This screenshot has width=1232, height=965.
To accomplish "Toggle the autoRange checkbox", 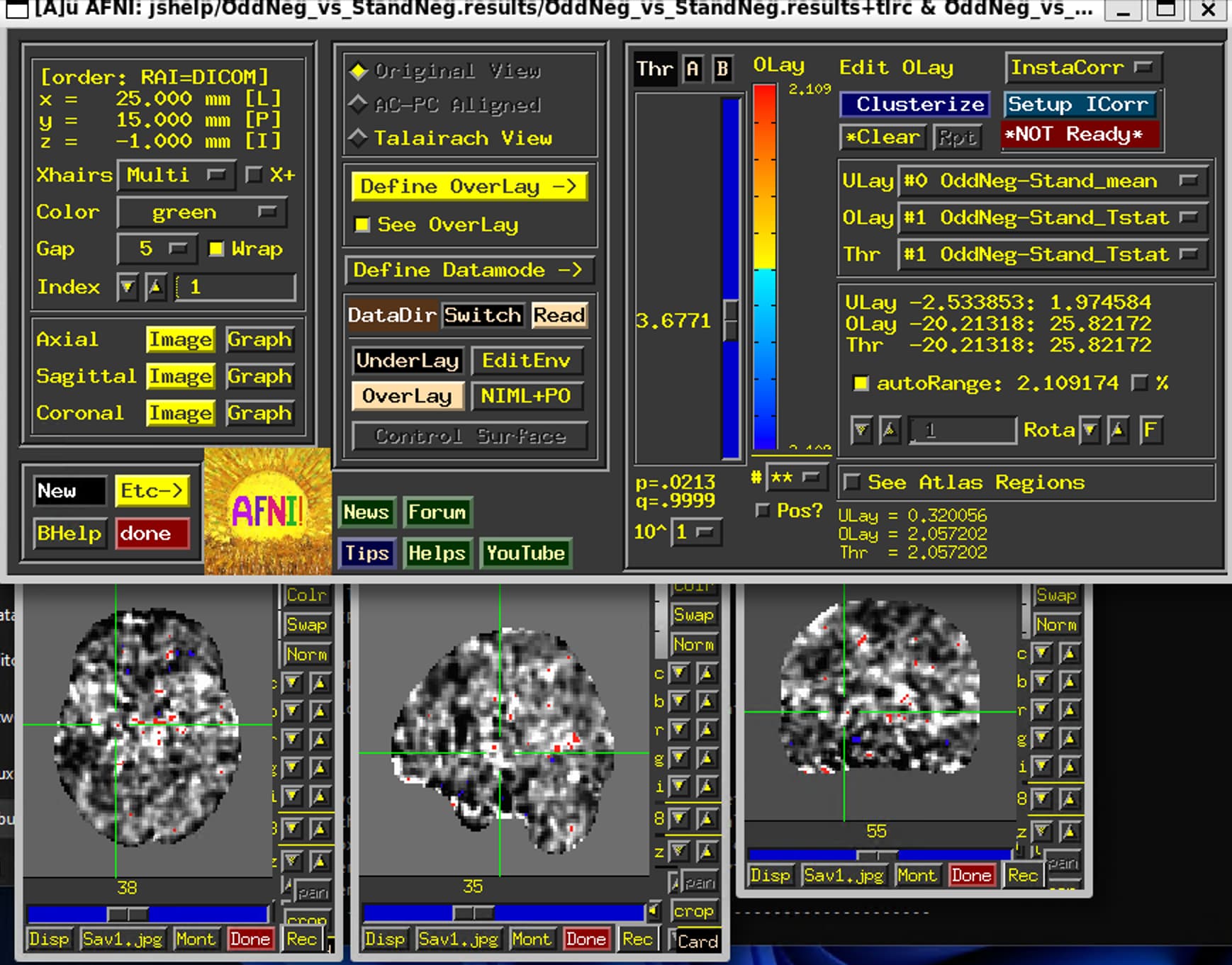I will (x=861, y=383).
